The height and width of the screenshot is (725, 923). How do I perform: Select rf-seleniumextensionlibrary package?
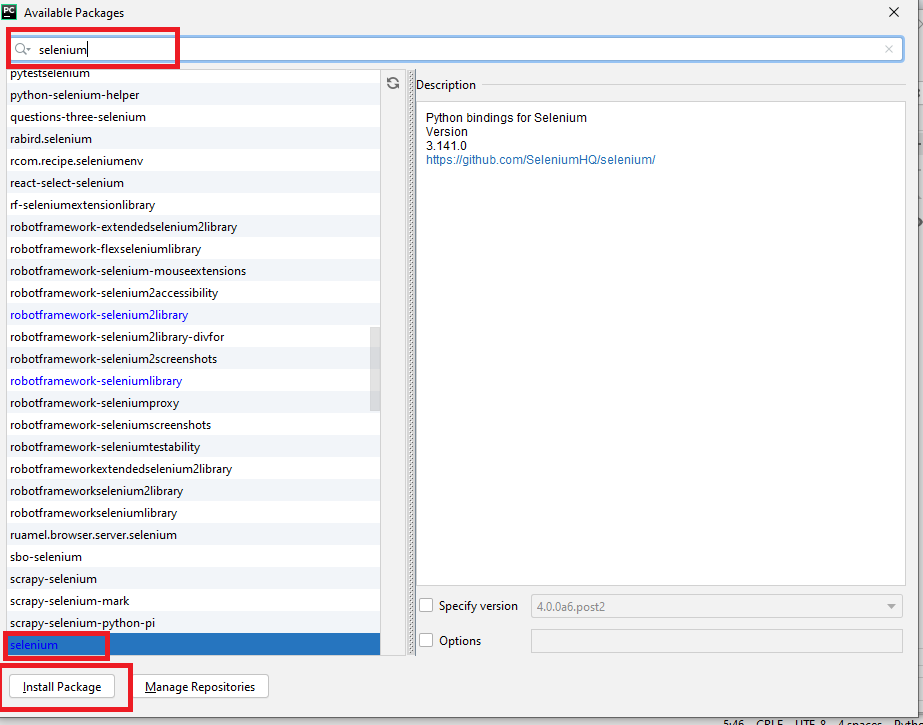click(x=194, y=205)
